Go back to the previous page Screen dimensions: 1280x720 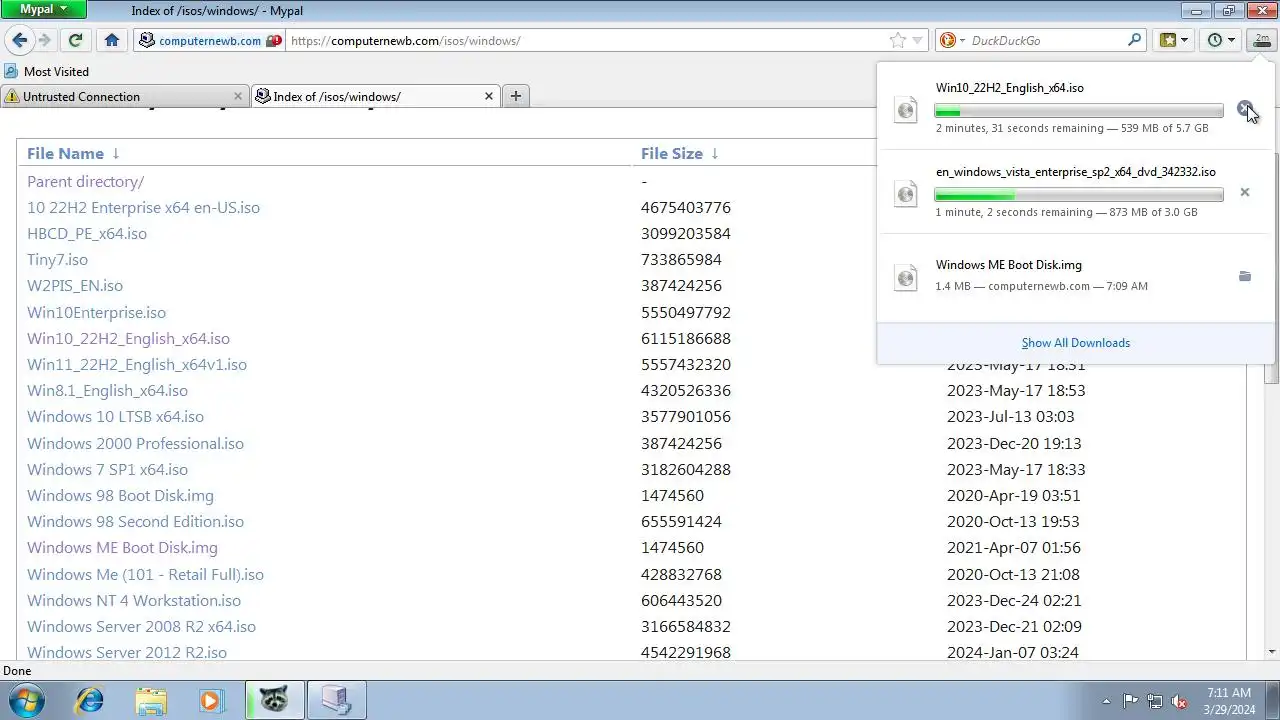pos(19,40)
